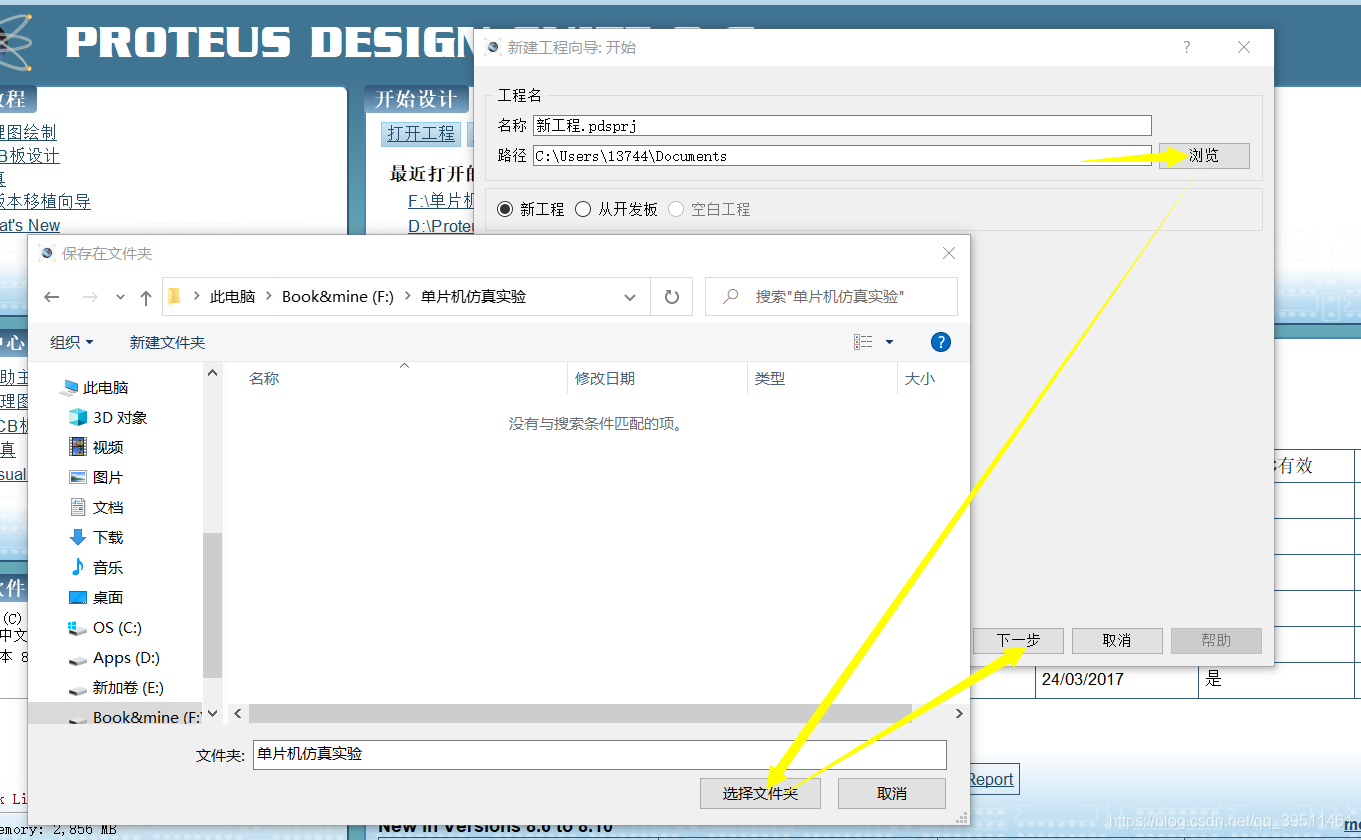Open 音乐 folder in the sidebar
Screen dimensions: 1361x840
coord(97,567)
